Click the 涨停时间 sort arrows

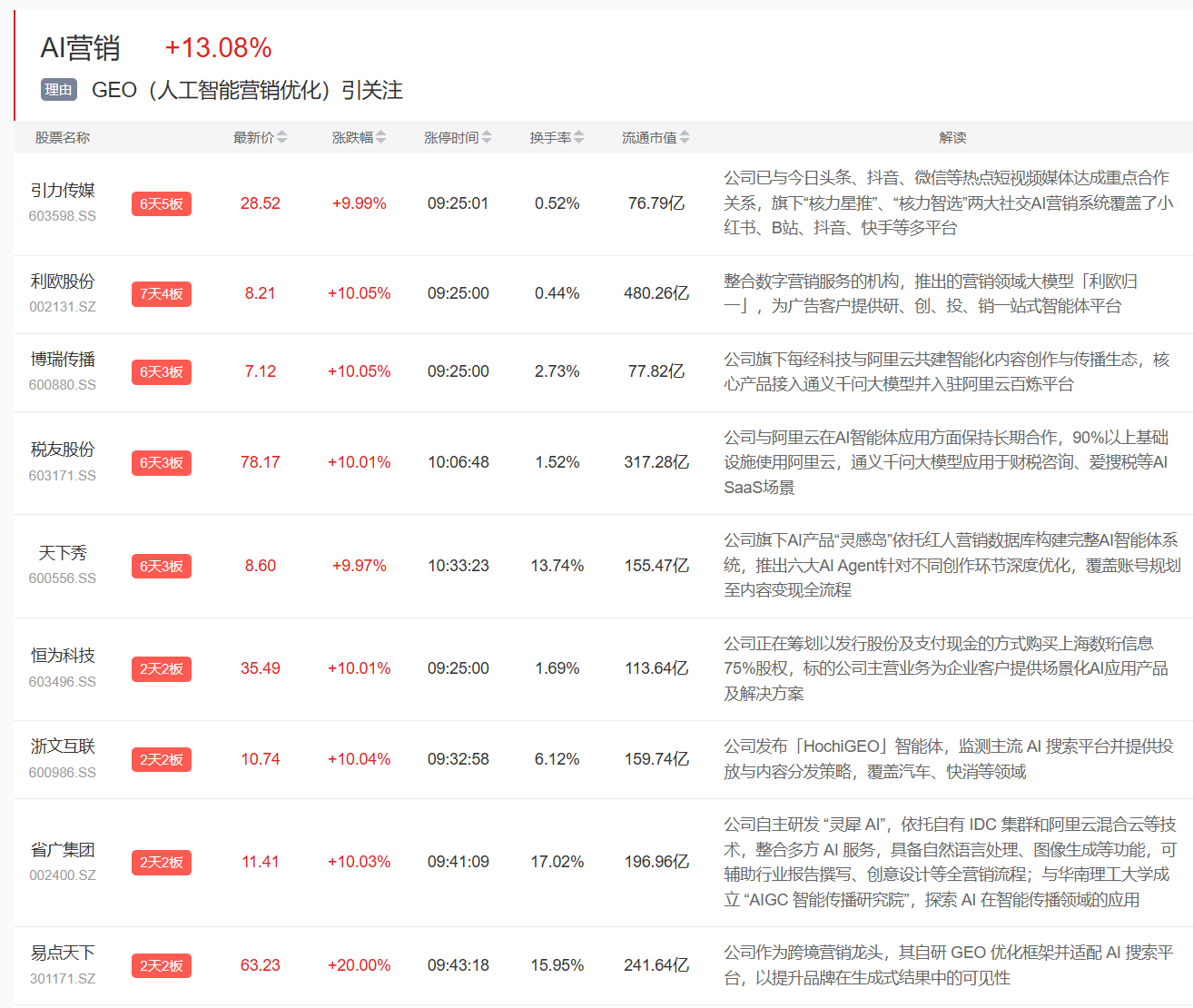[487, 137]
